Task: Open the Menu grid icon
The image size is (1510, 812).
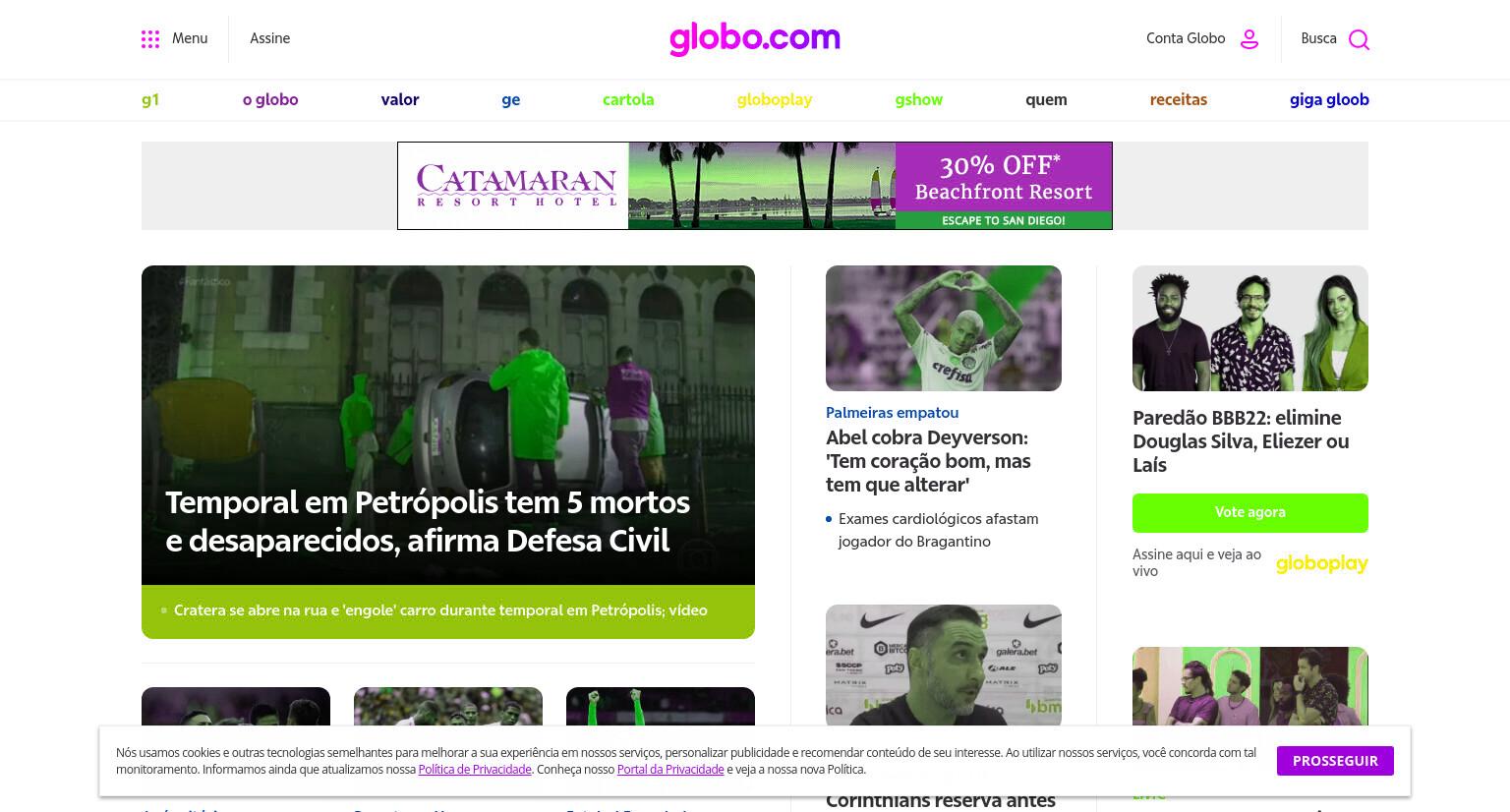Action: [x=150, y=39]
